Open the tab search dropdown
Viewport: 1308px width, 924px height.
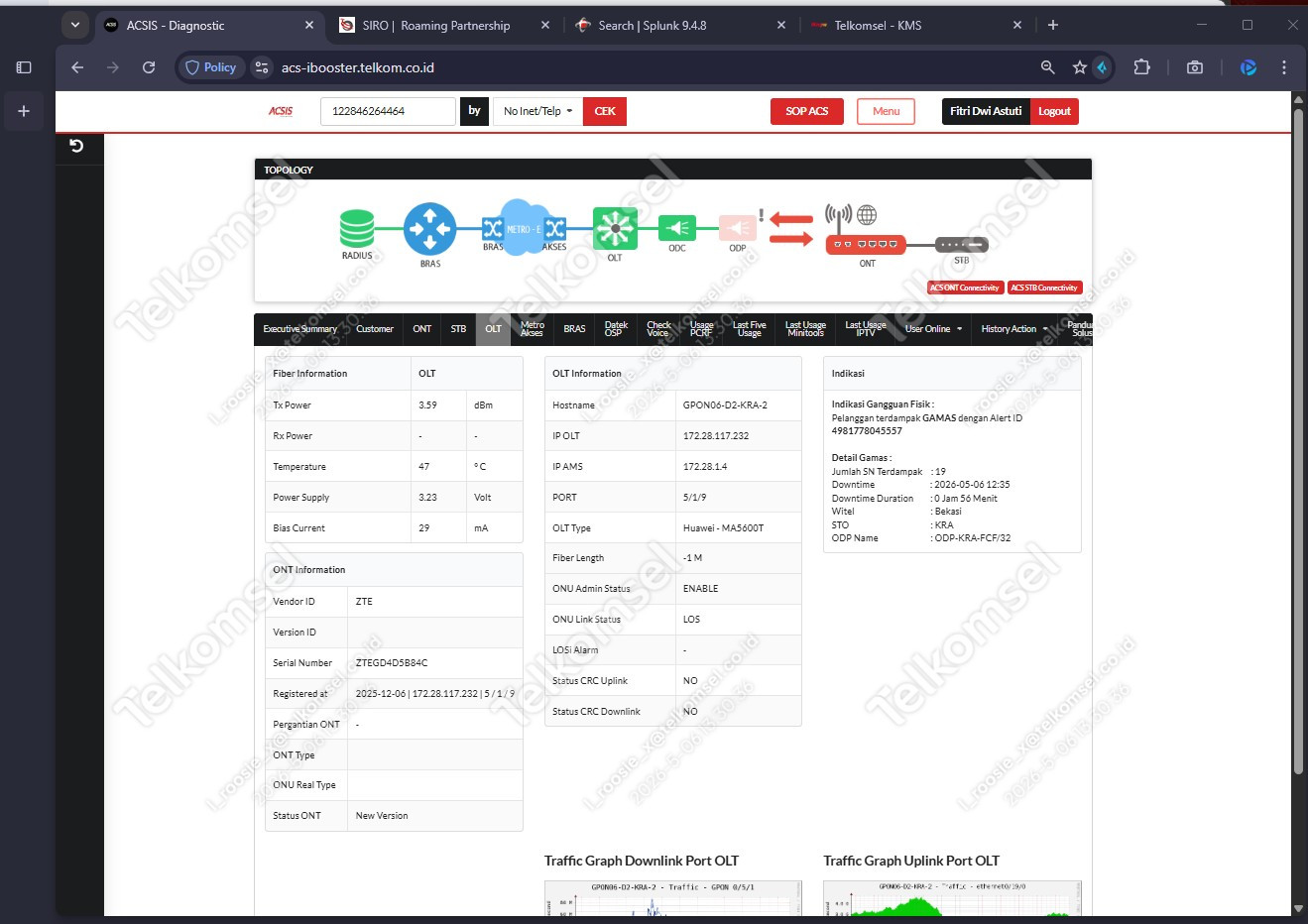coord(75,25)
